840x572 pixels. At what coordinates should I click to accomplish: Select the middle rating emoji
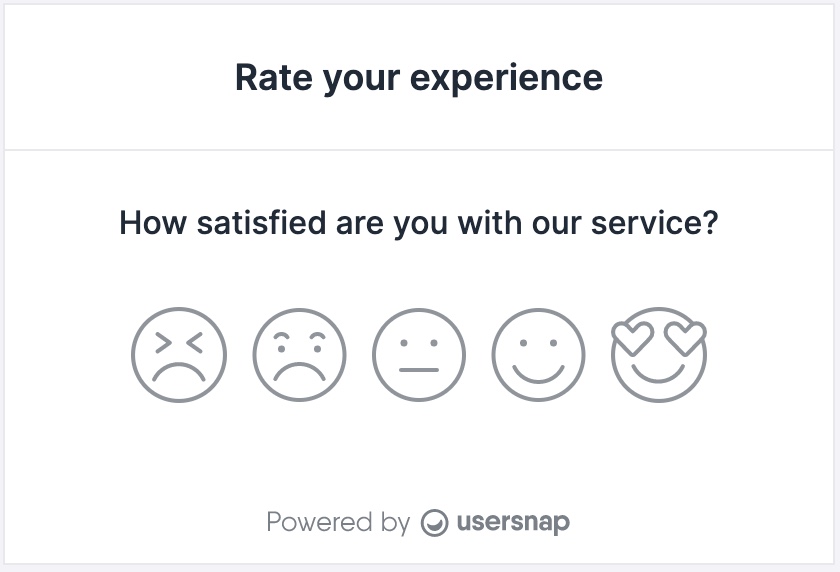click(419, 355)
